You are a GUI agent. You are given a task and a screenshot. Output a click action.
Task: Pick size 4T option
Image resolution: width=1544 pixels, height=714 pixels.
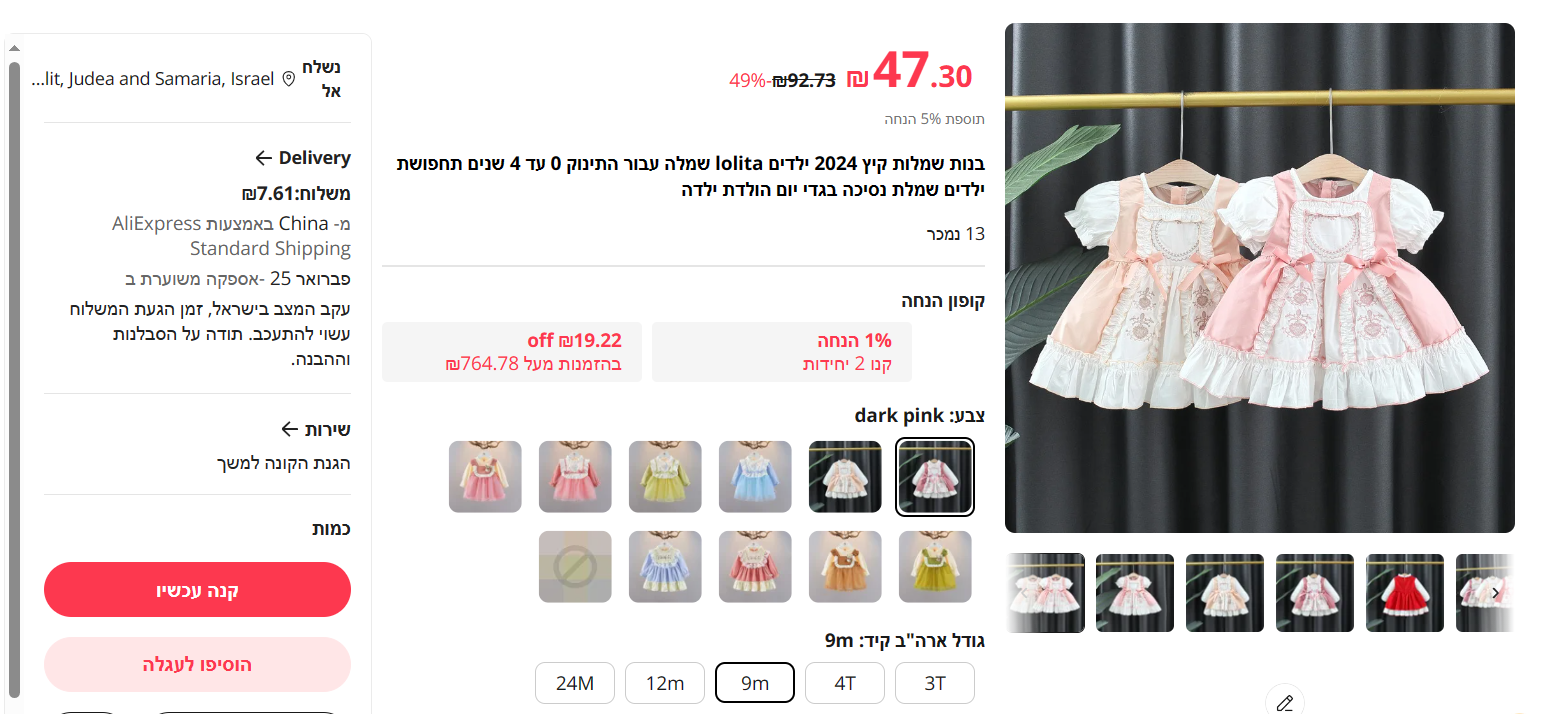[x=845, y=683]
